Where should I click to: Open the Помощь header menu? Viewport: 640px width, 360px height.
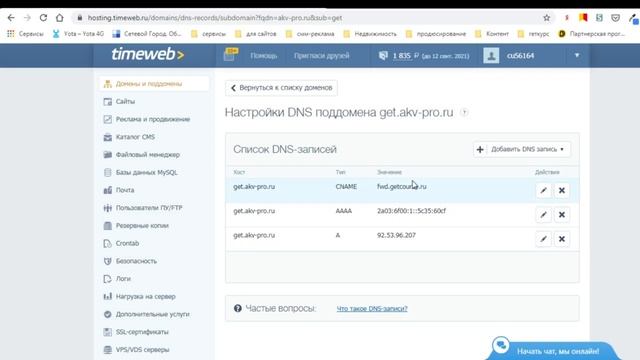[x=264, y=56]
